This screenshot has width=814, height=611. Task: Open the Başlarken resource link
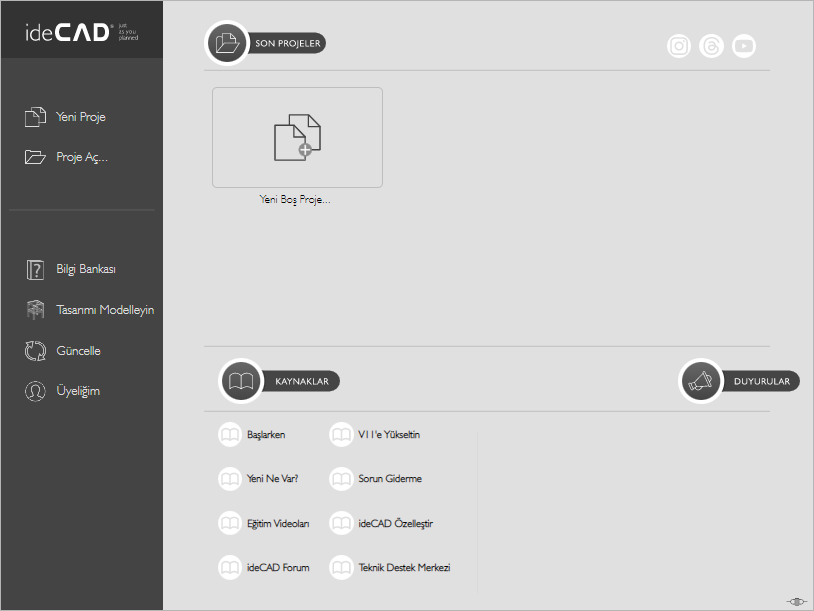[266, 435]
